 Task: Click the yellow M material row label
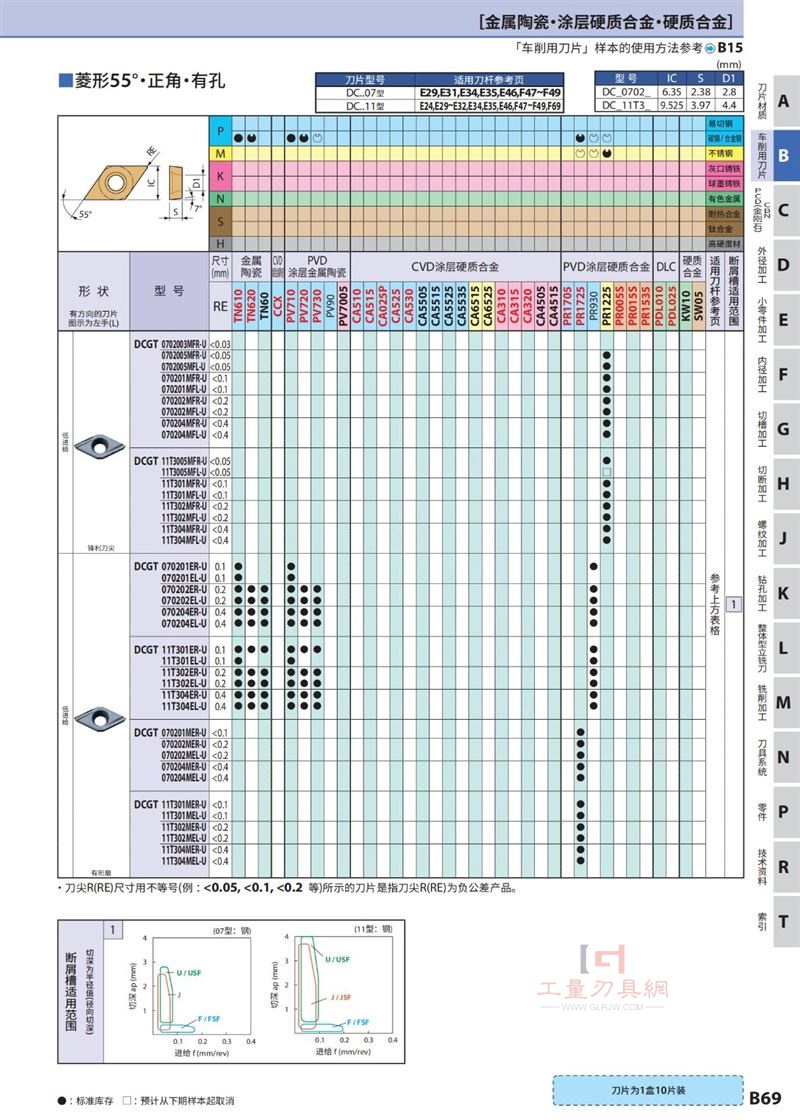220,153
